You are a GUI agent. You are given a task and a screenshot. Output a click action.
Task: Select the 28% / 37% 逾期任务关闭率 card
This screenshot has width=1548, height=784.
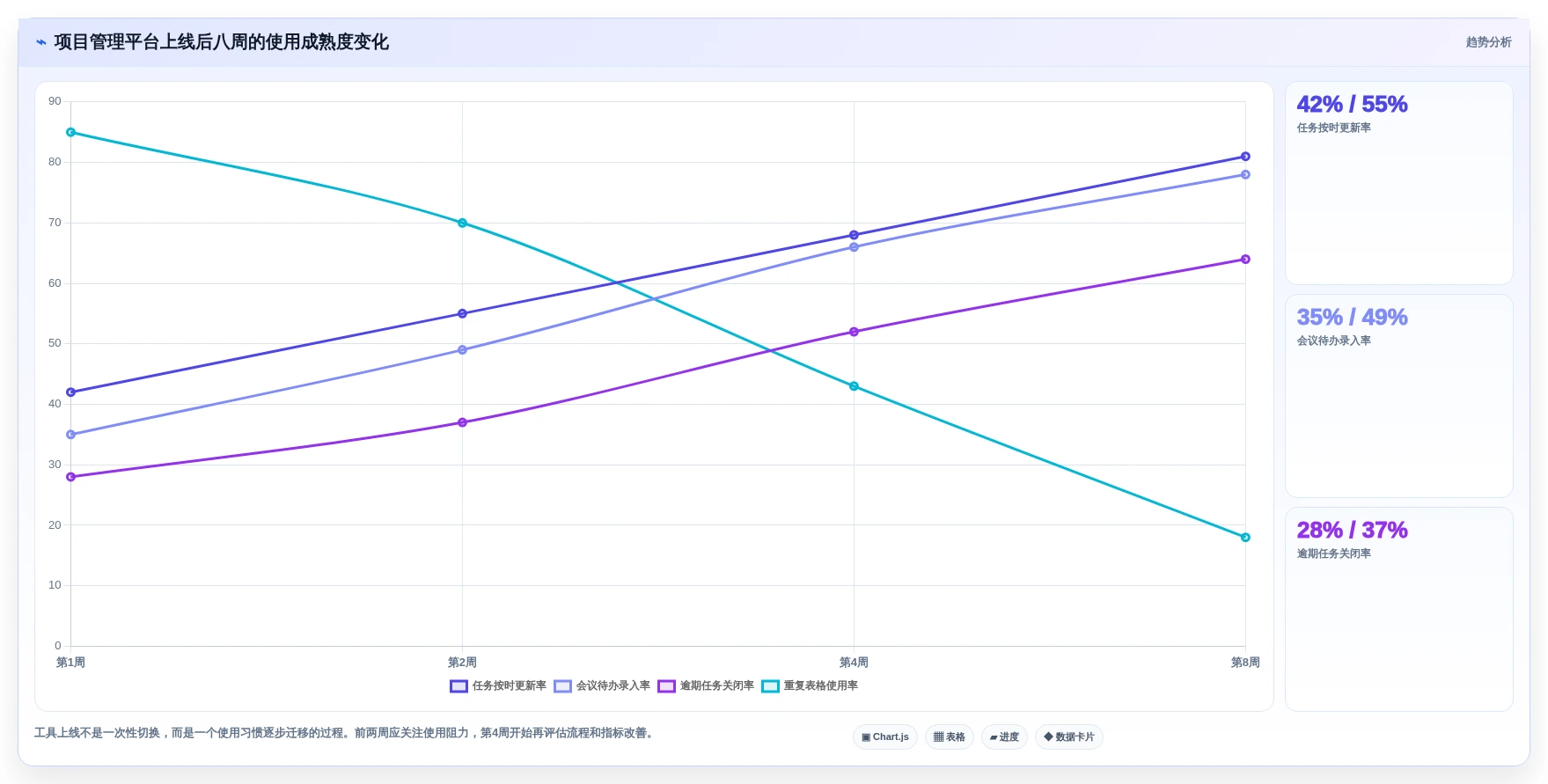[x=1399, y=609]
